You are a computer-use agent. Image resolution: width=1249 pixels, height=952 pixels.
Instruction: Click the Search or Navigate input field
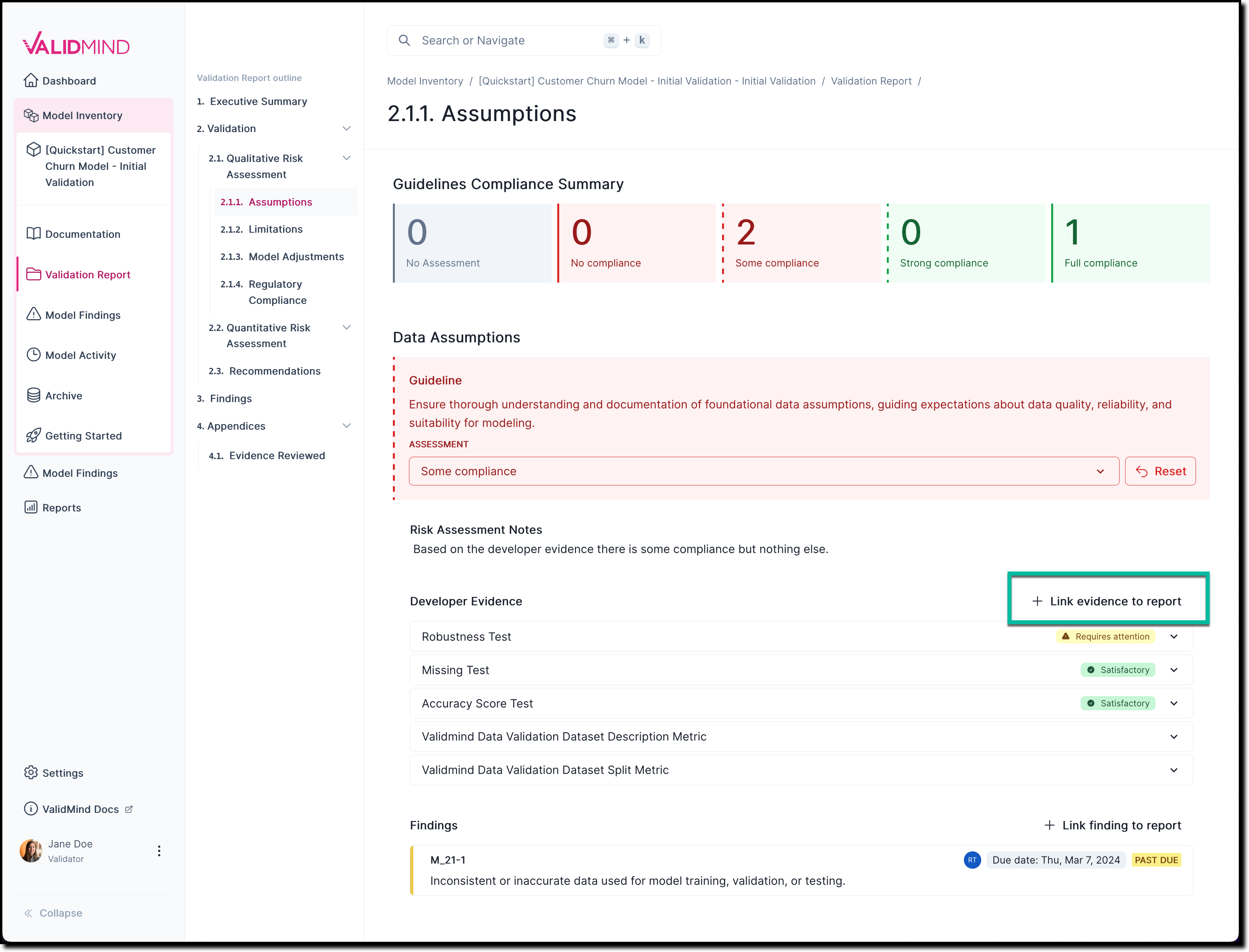[x=499, y=40]
